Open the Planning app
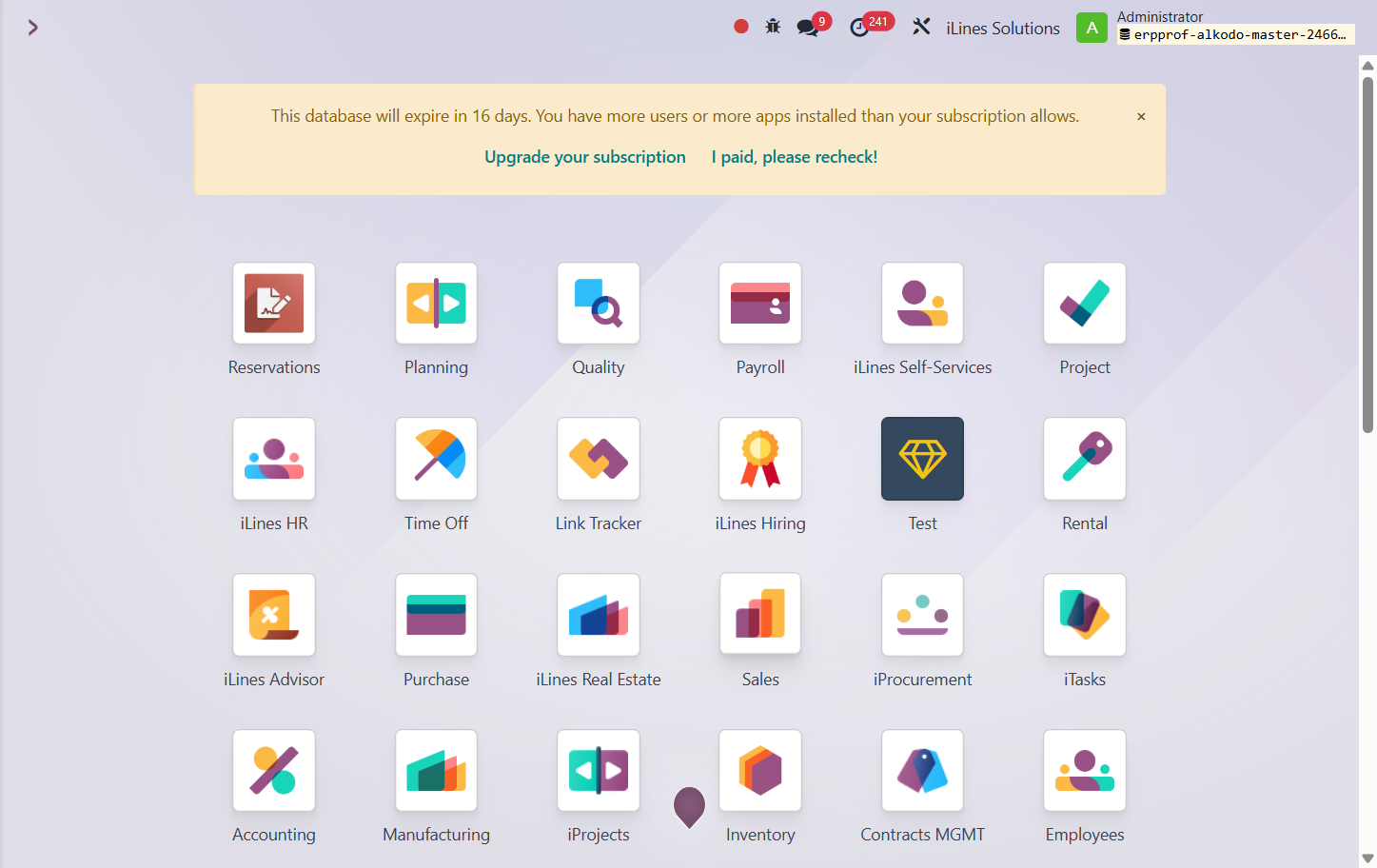 [x=436, y=304]
